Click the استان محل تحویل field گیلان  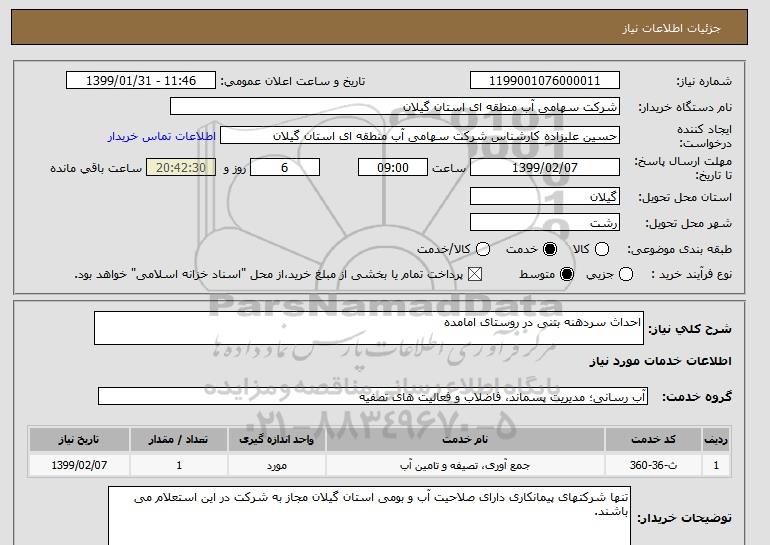tap(545, 196)
